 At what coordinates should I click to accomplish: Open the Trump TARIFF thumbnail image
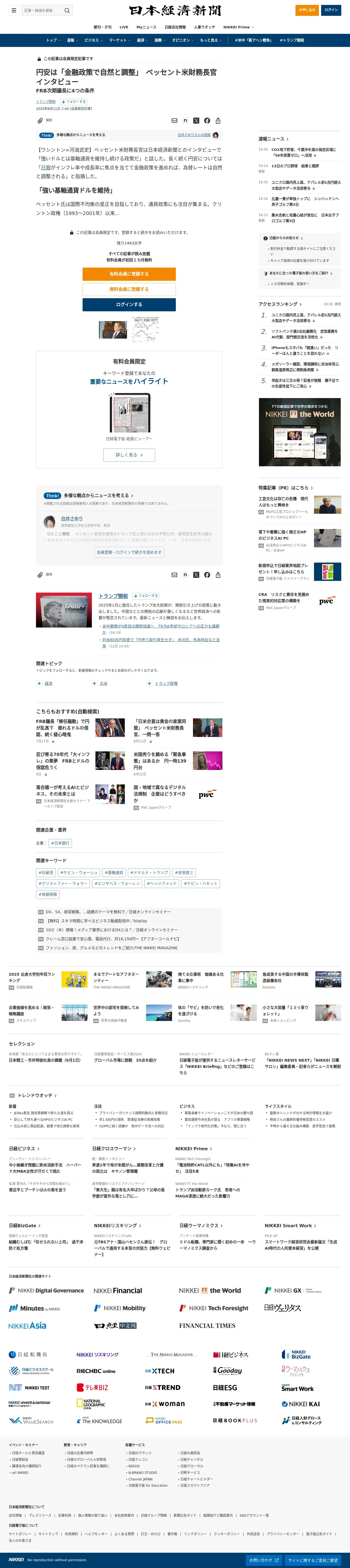click(64, 609)
